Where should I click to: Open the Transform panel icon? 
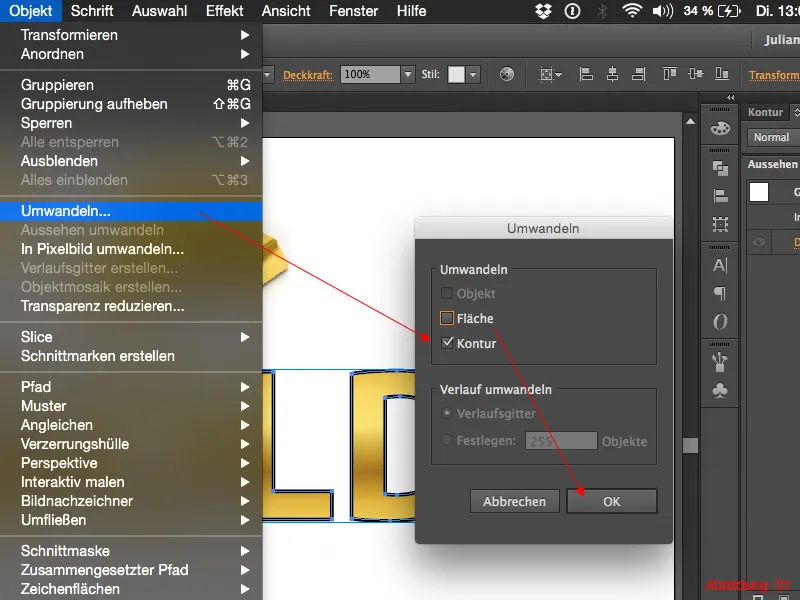pos(720,224)
